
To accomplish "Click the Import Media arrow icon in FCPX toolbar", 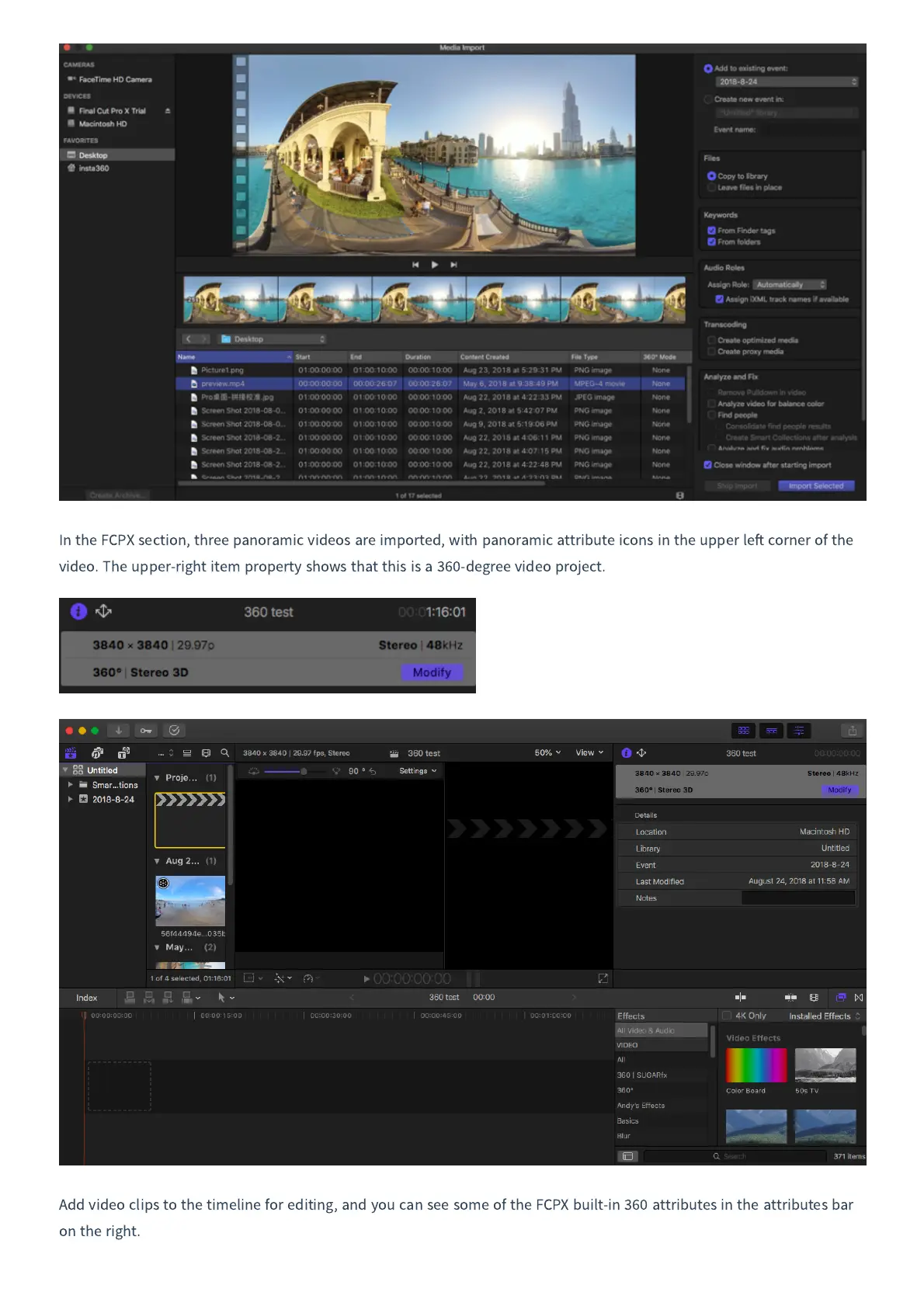I will coord(119,731).
